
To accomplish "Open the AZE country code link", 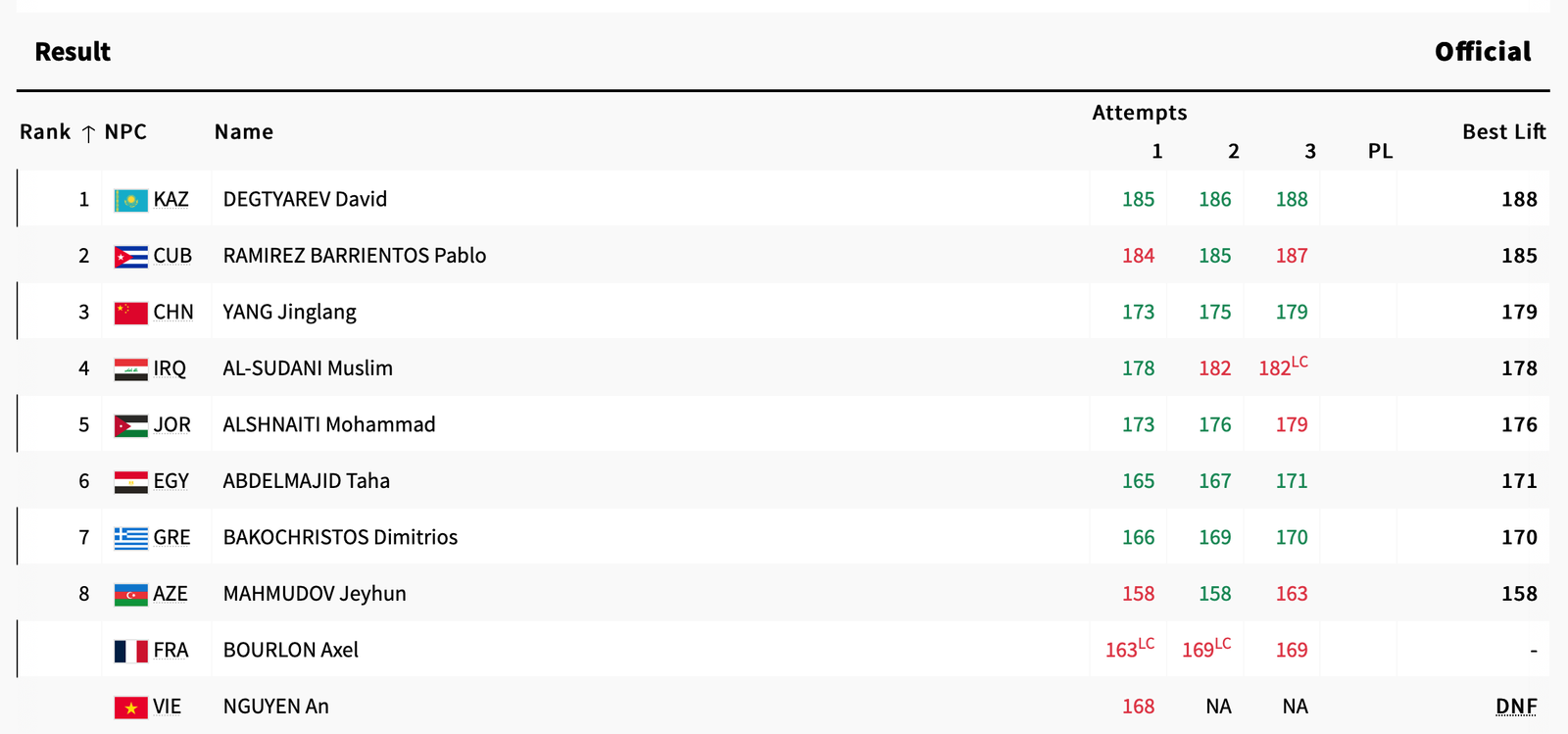I will point(171,594).
